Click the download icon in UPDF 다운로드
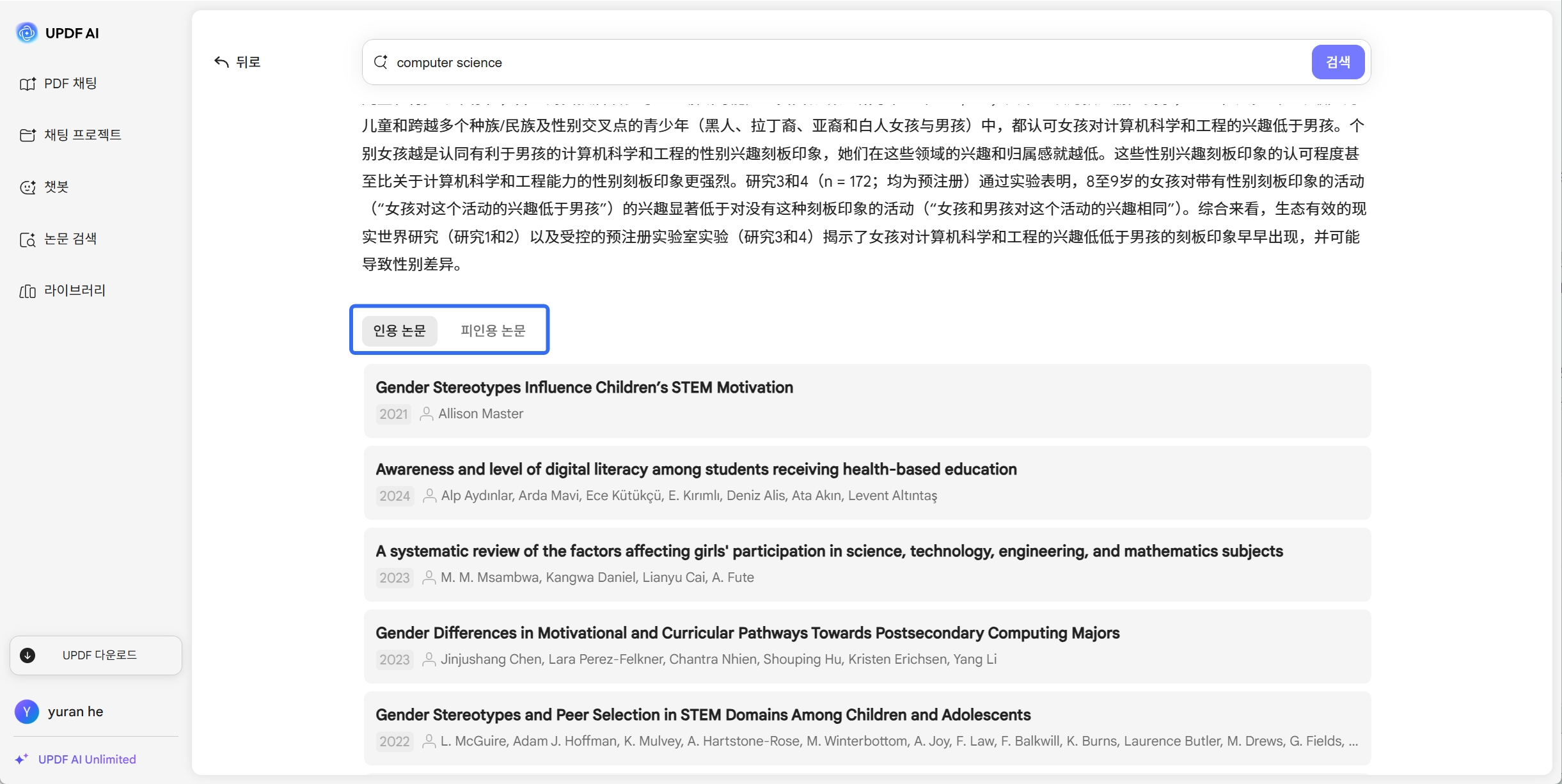Viewport: 1562px width, 784px height. 28,655
